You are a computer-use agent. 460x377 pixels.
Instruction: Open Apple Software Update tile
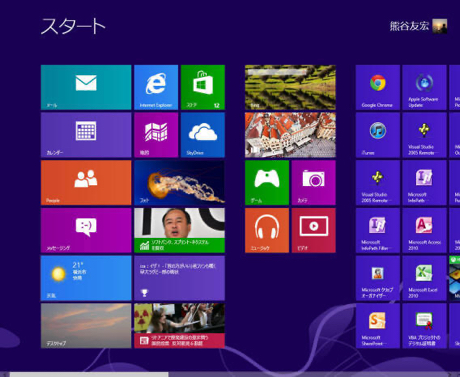pos(424,87)
